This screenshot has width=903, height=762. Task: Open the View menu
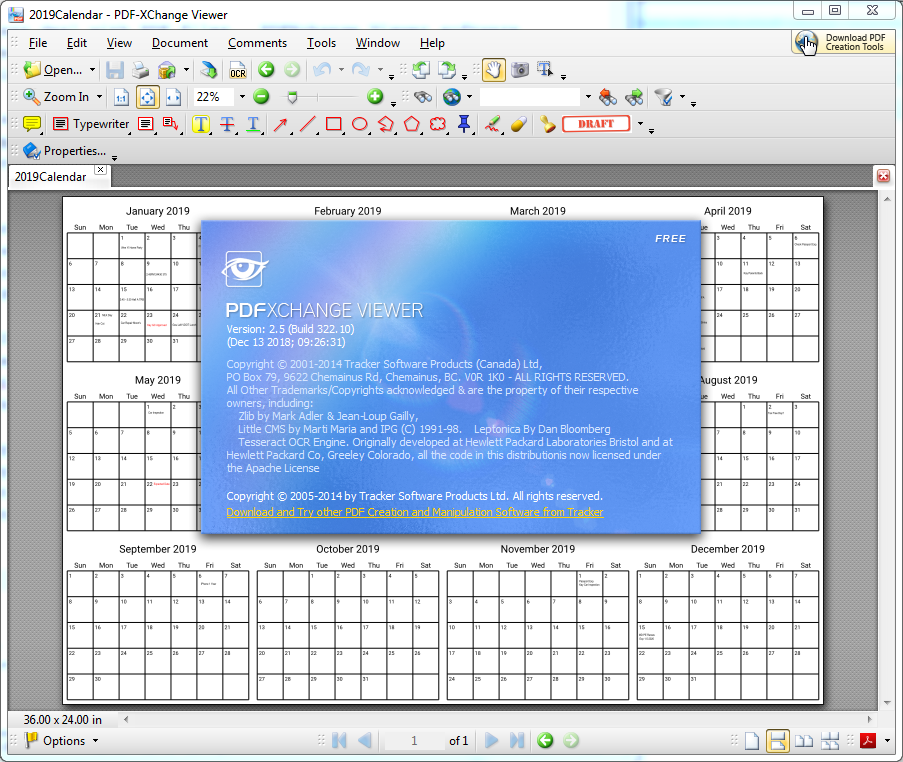[119, 43]
